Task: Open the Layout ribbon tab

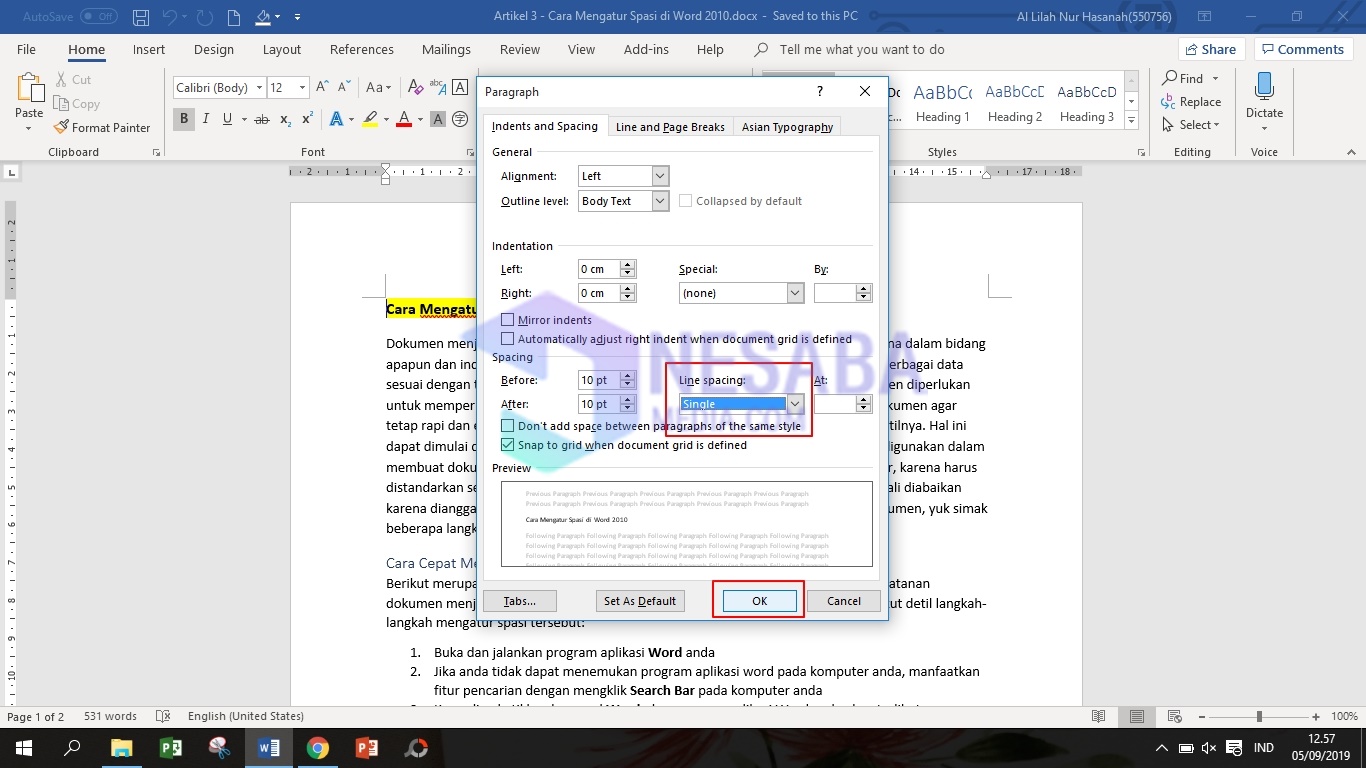Action: [x=281, y=49]
